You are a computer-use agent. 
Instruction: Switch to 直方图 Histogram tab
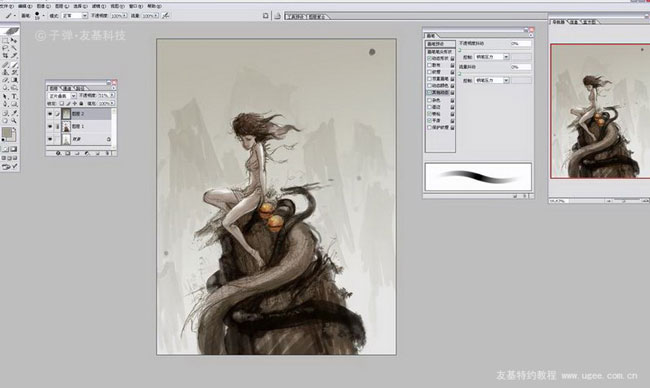[x=589, y=22]
